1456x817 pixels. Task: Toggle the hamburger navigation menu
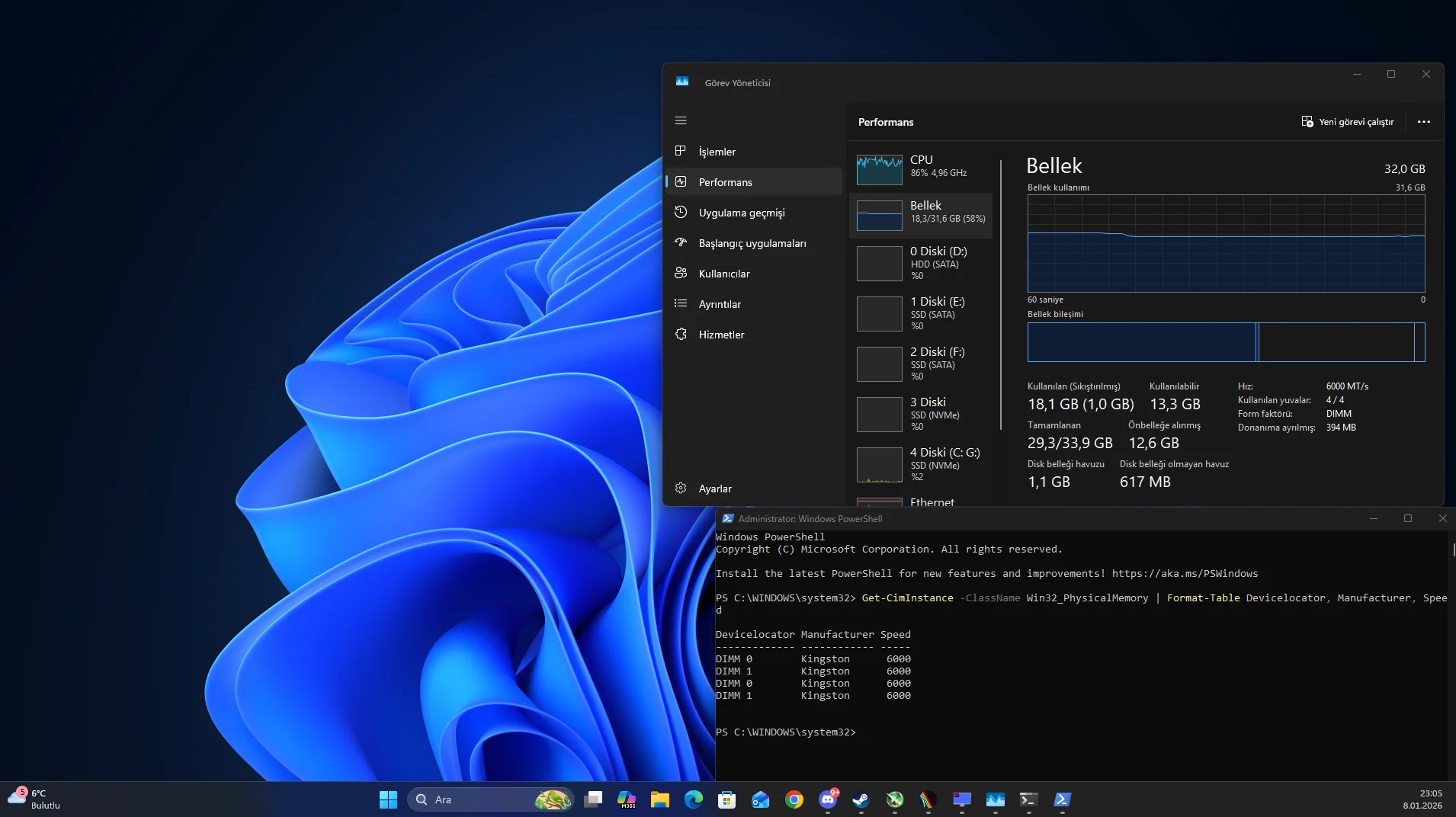point(681,120)
